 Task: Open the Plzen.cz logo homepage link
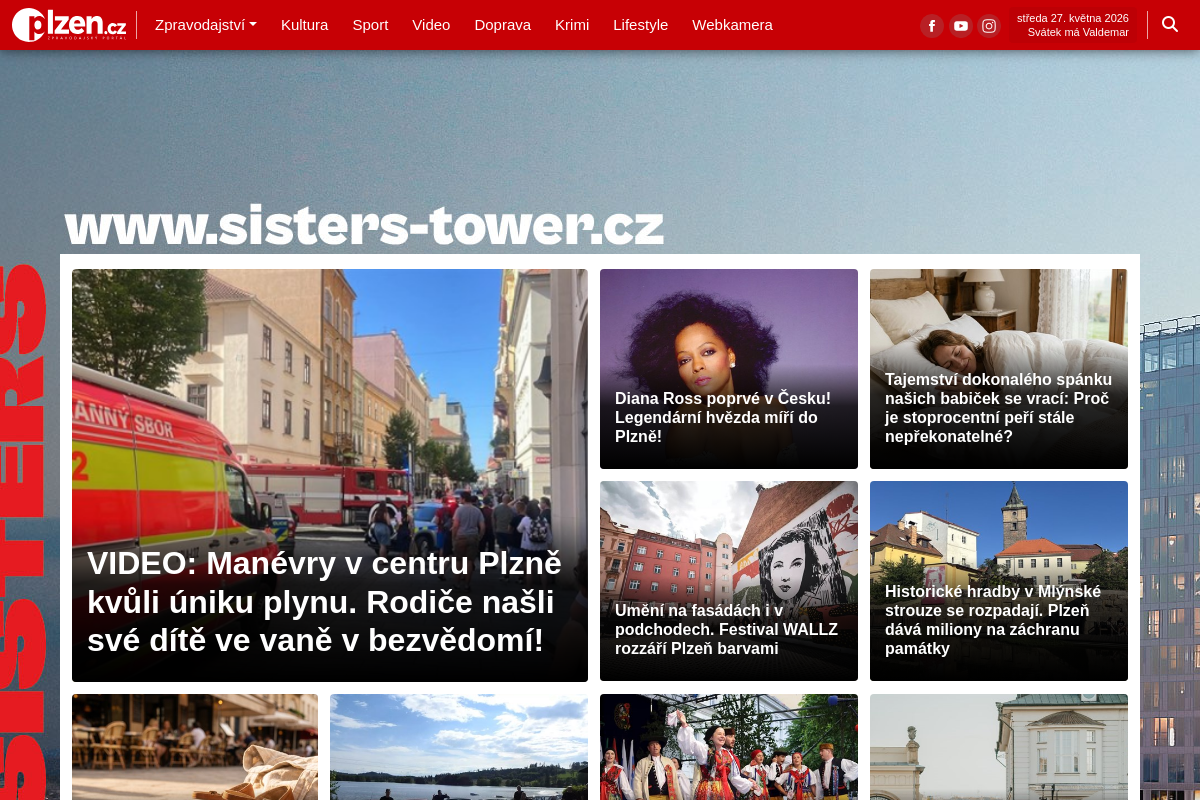tap(69, 25)
